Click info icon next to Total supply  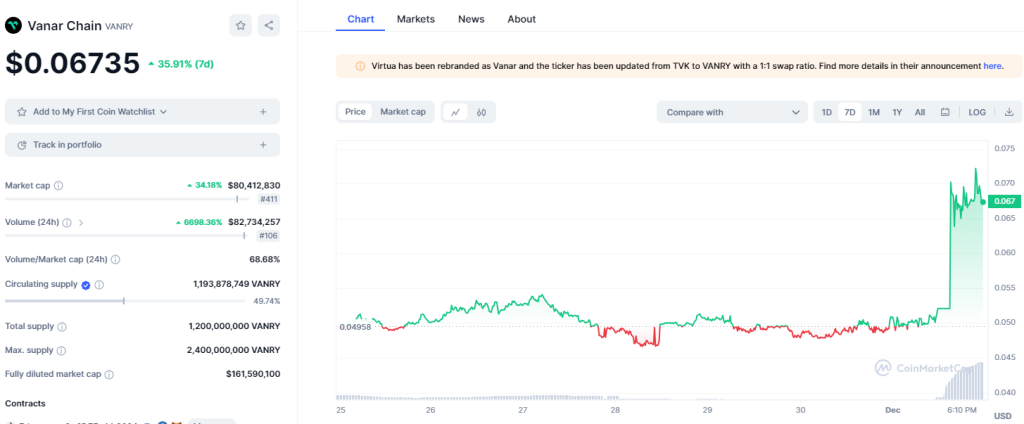point(61,326)
